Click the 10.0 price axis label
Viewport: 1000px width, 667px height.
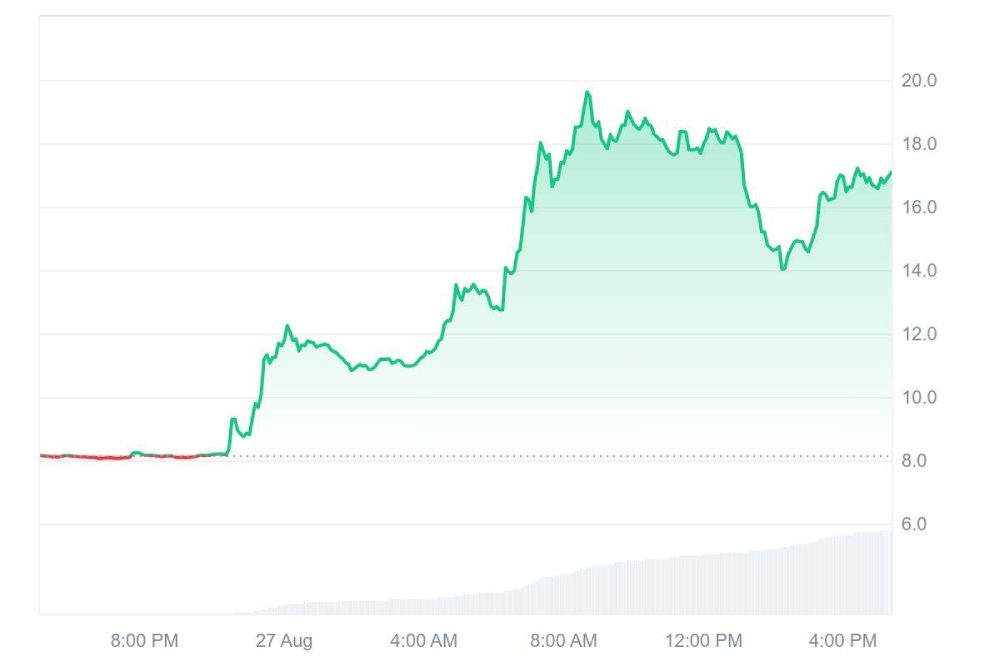pyautogui.click(x=918, y=398)
